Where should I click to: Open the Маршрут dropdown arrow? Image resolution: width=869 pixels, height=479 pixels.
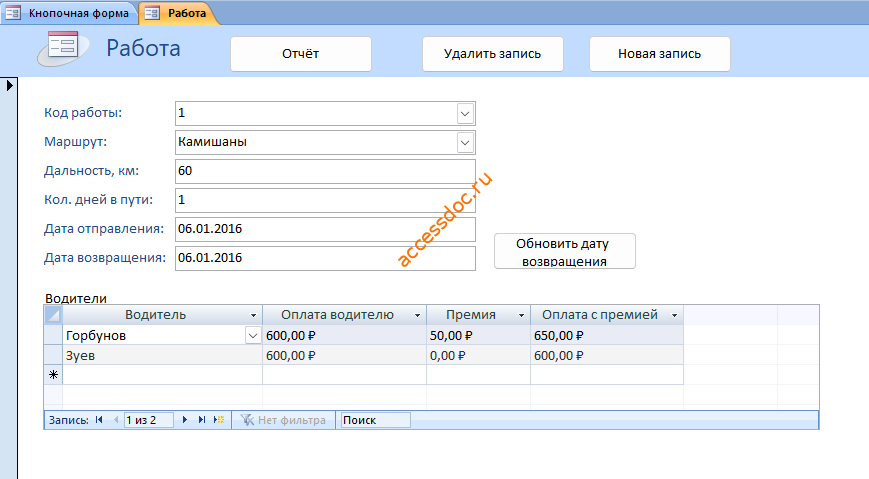[465, 142]
